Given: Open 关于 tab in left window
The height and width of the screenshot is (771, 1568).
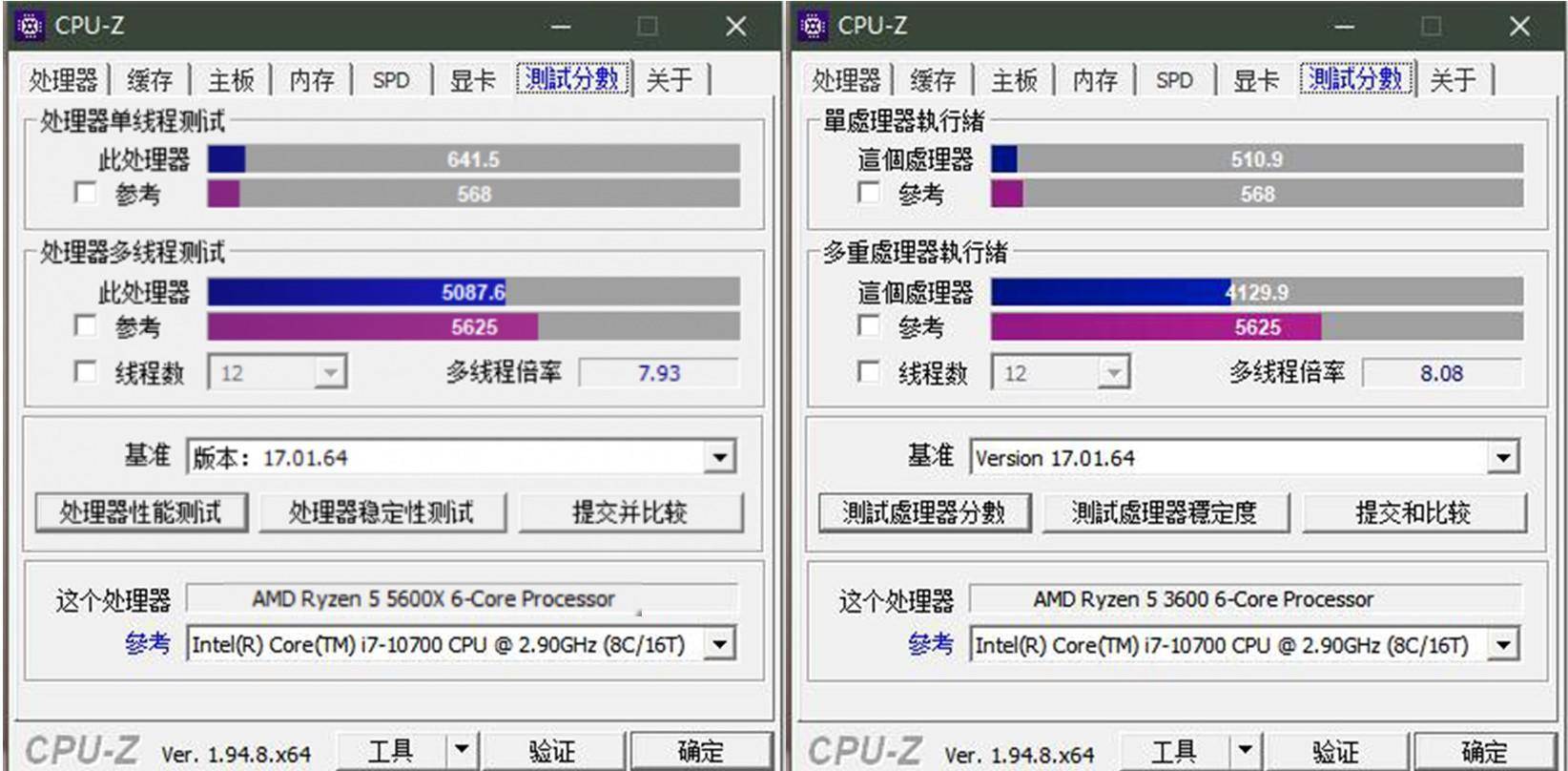Looking at the screenshot, I should click(x=670, y=80).
